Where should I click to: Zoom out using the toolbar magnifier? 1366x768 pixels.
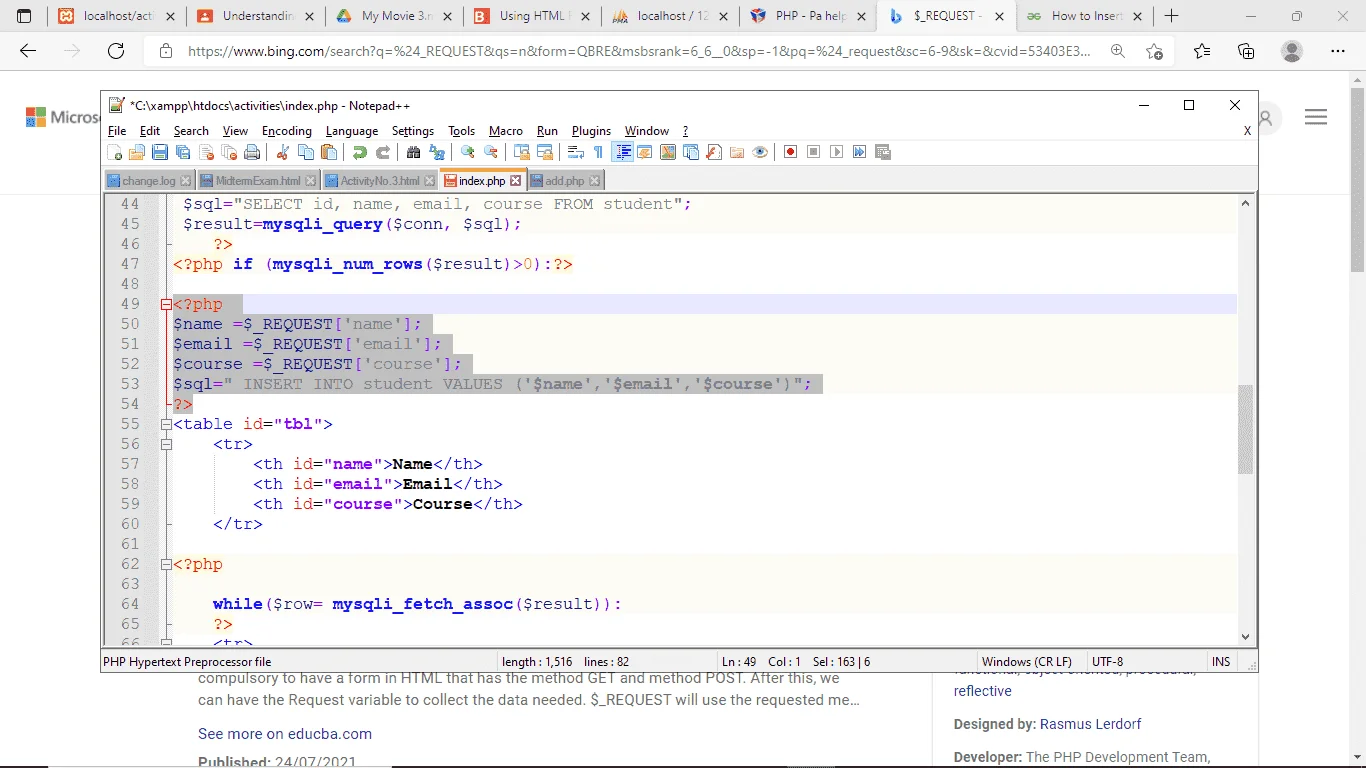[491, 152]
